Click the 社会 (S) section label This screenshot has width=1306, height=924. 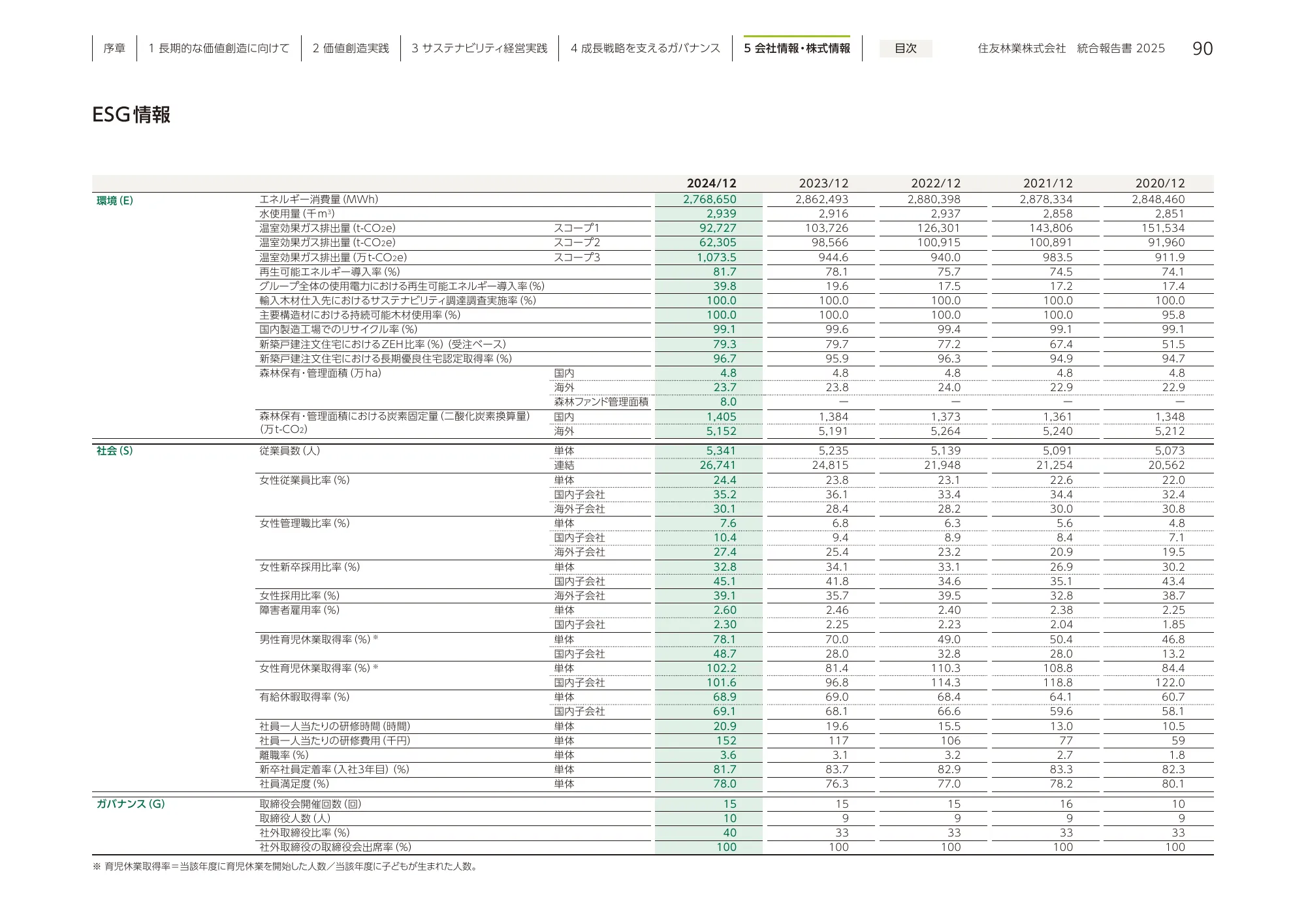114,451
